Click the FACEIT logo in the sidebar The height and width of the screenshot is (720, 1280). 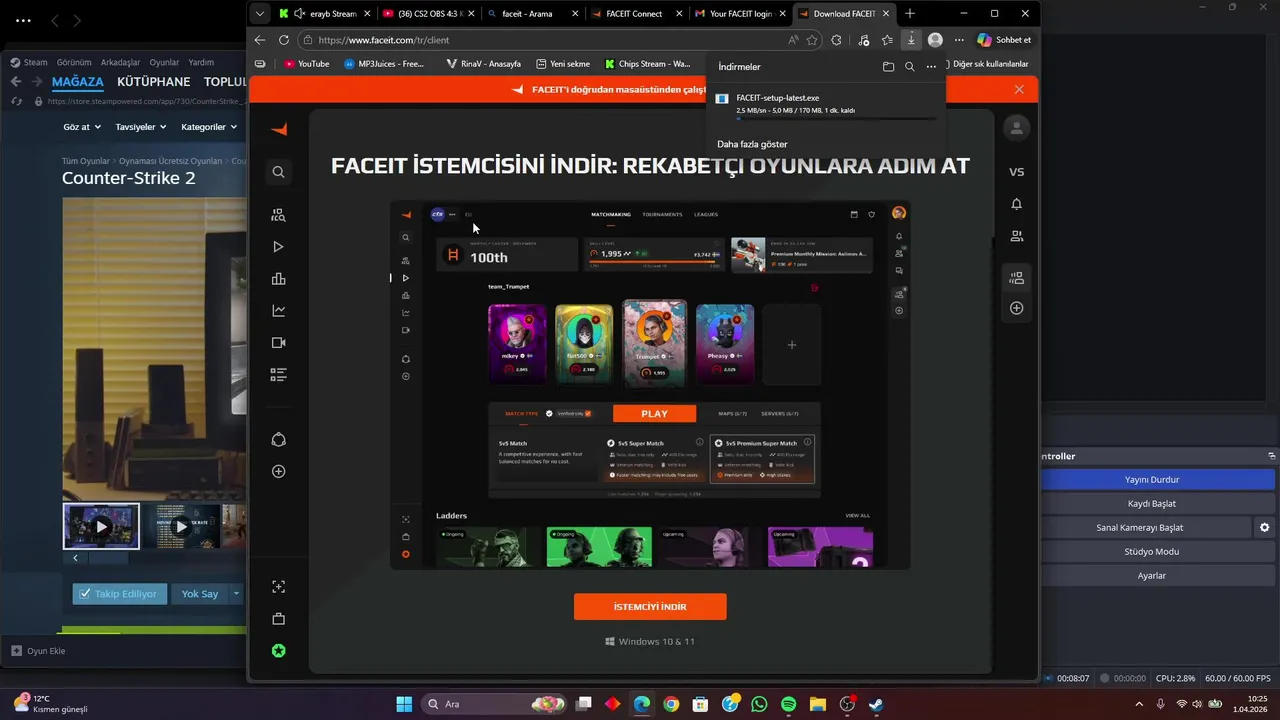coord(279,129)
